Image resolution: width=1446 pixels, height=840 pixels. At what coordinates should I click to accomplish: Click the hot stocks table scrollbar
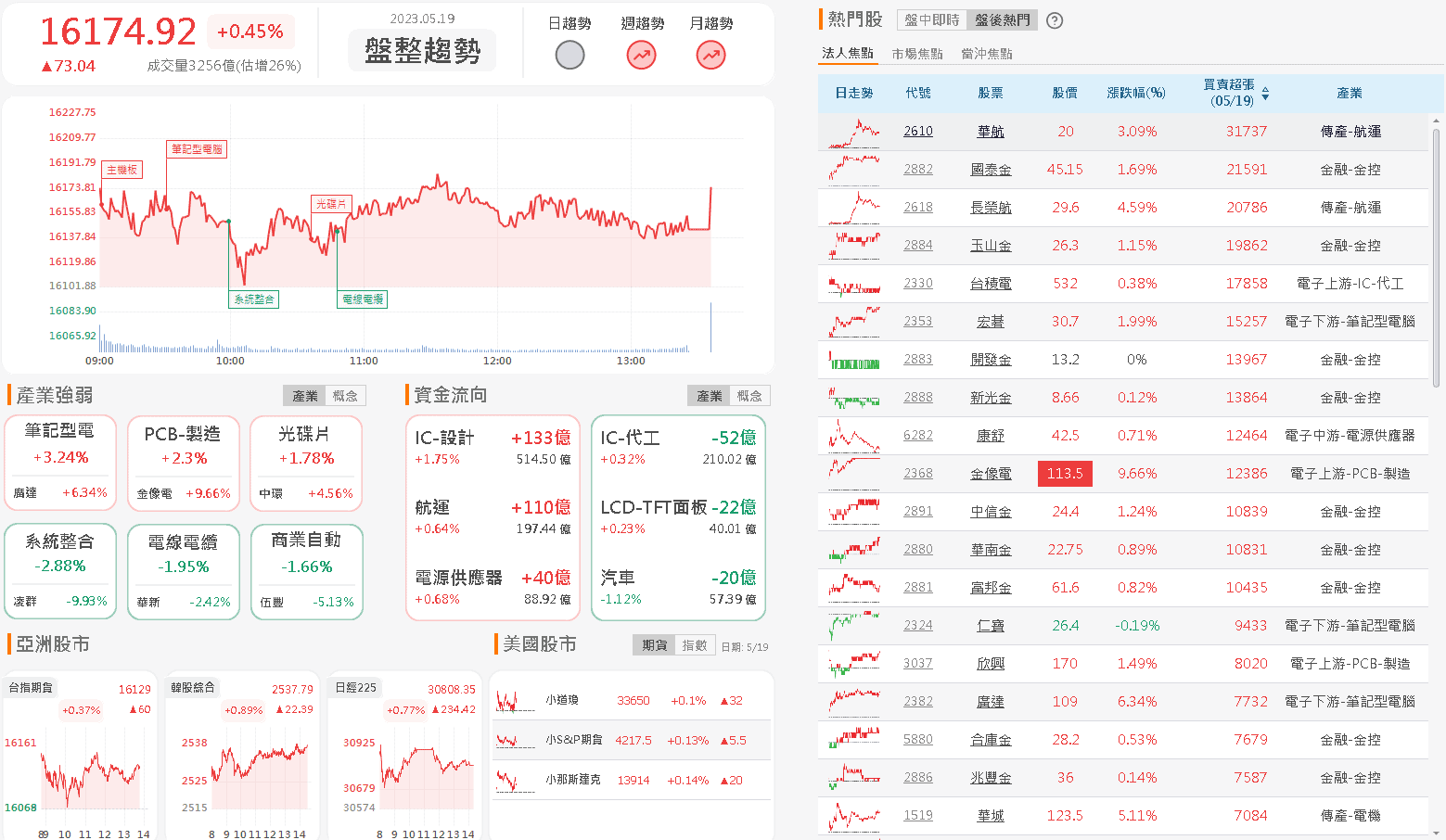pos(1436,258)
